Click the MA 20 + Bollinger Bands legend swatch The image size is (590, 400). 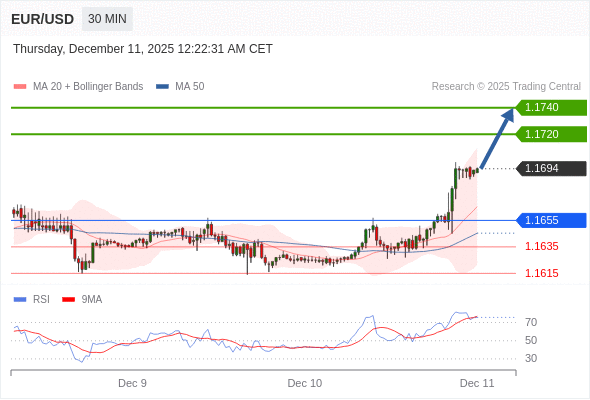tap(20, 87)
